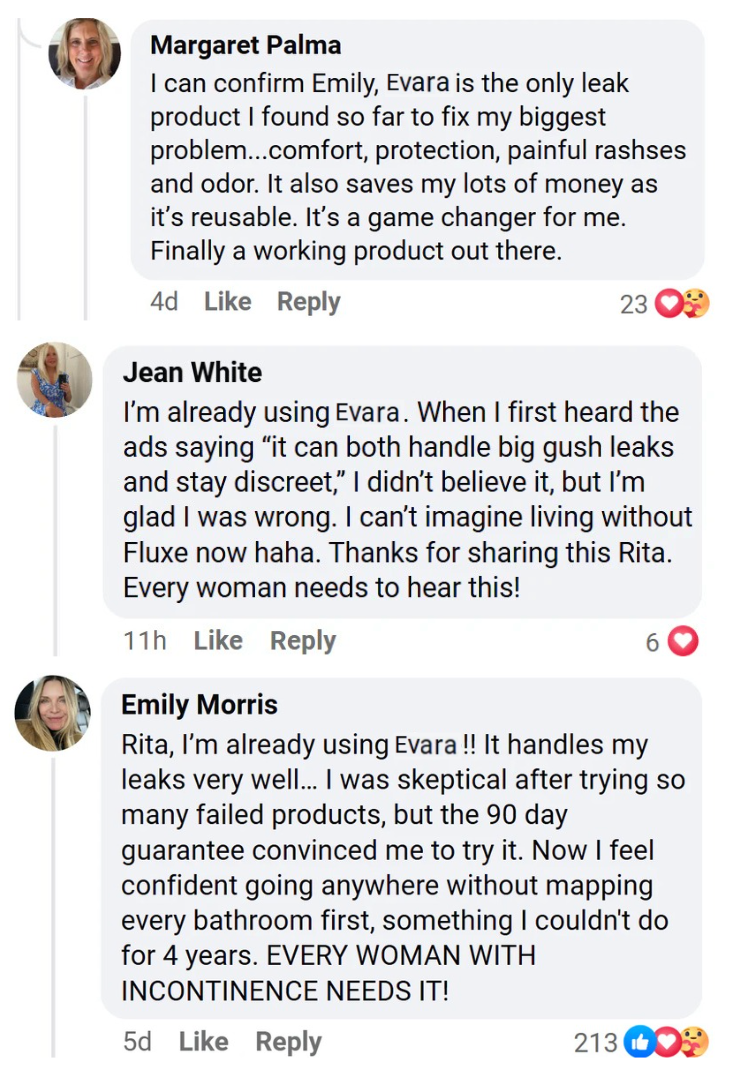
Task: Open Emily Morris's profile name link
Action: [x=199, y=704]
